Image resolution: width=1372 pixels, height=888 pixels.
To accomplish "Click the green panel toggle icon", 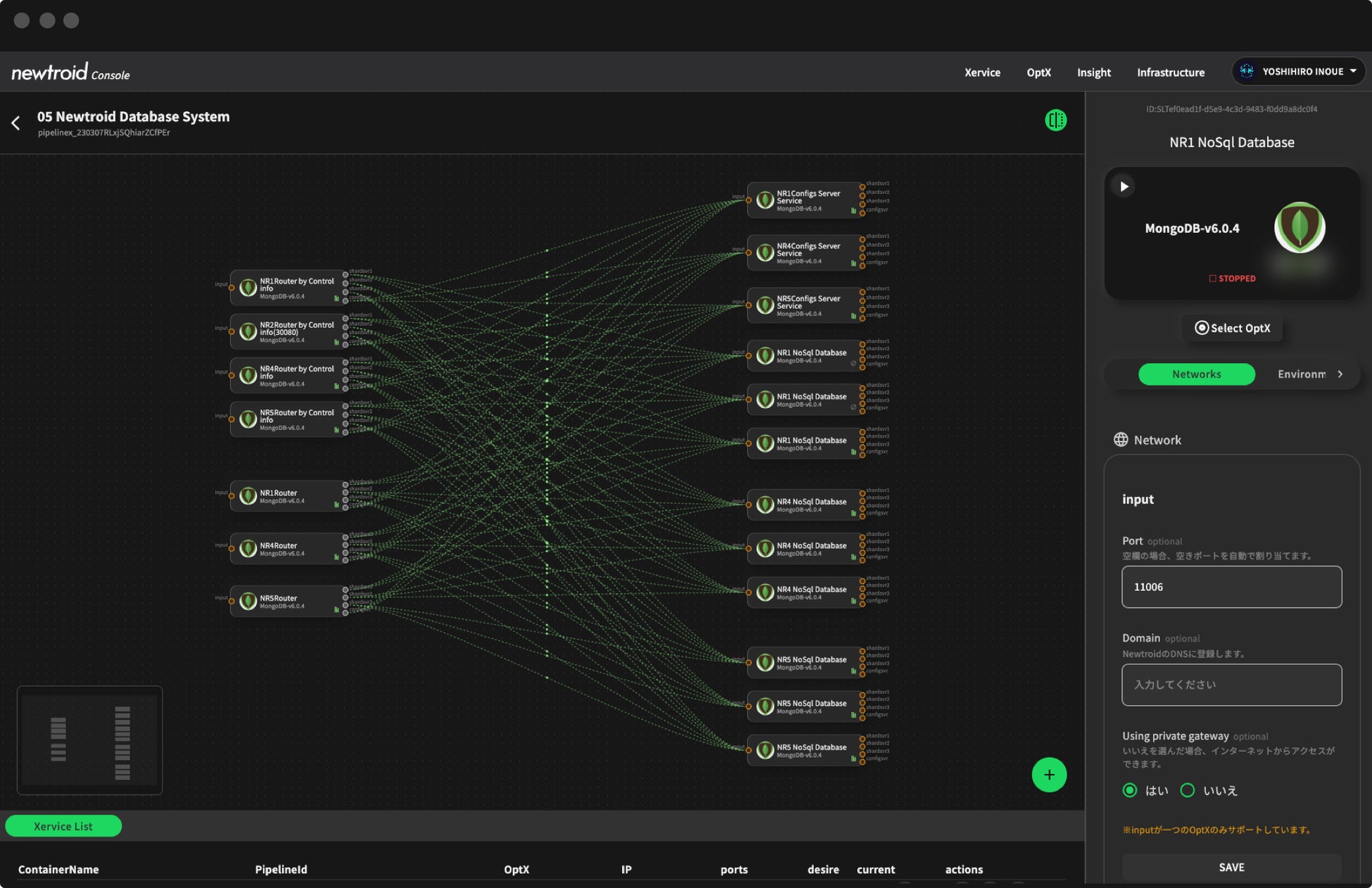I will 1055,120.
